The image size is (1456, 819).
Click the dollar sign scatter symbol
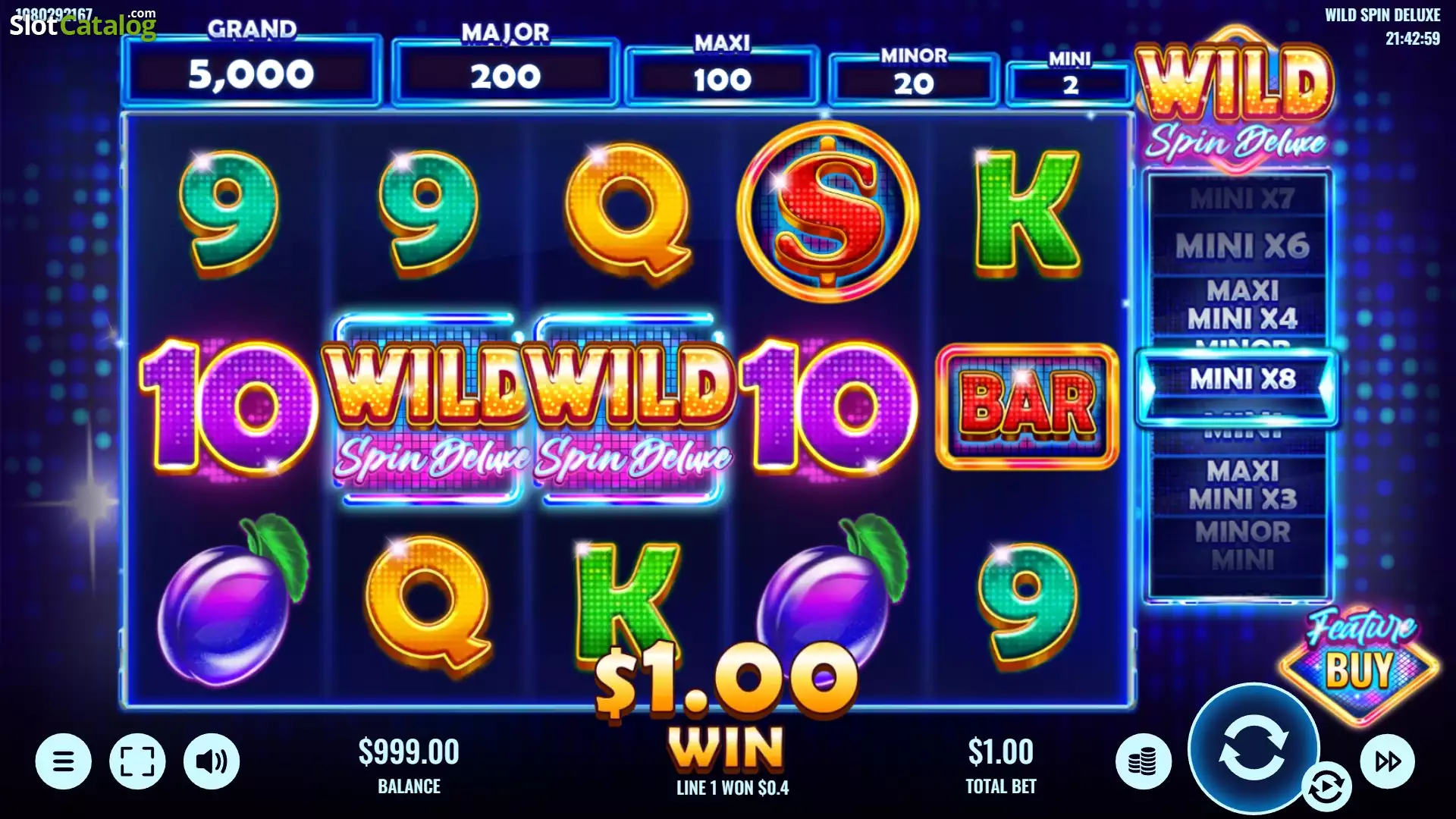828,211
